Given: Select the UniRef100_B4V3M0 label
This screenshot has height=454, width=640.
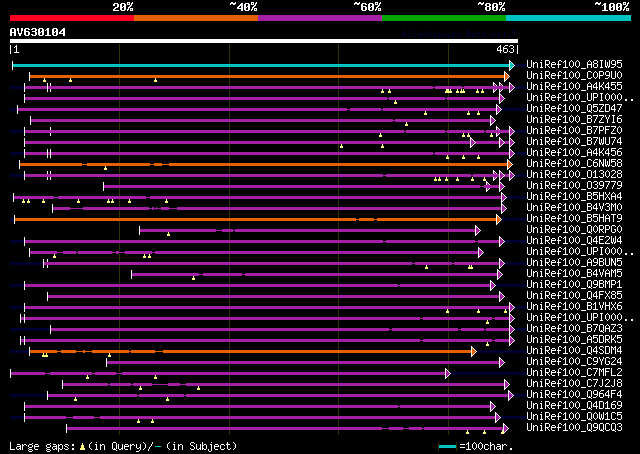Looking at the screenshot, I should (574, 208).
